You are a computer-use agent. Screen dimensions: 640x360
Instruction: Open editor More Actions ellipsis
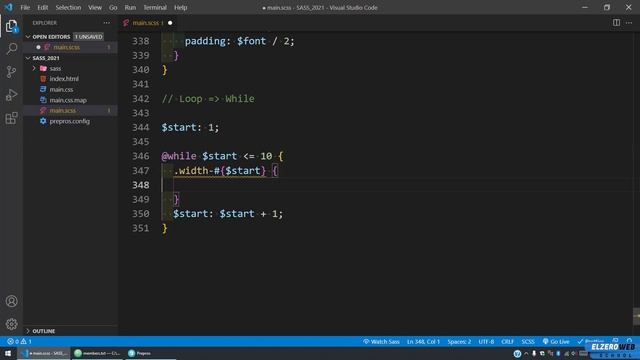click(629, 23)
